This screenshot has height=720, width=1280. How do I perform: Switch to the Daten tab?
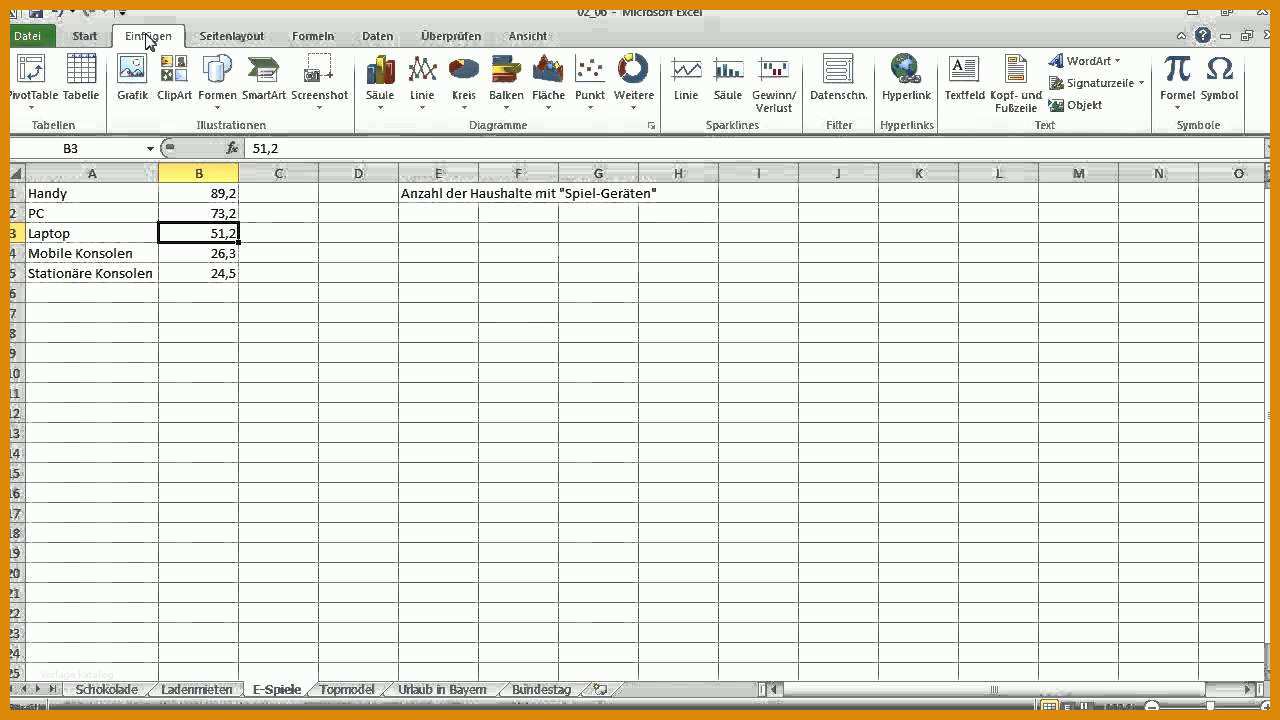(378, 36)
